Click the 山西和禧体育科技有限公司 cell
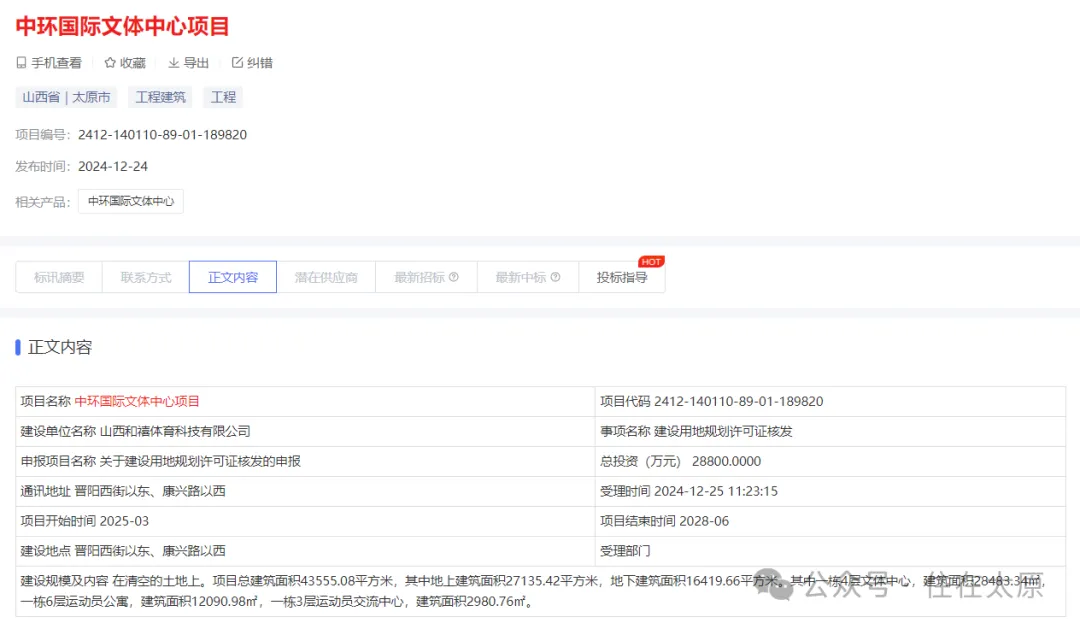1080x629 pixels. [305, 431]
